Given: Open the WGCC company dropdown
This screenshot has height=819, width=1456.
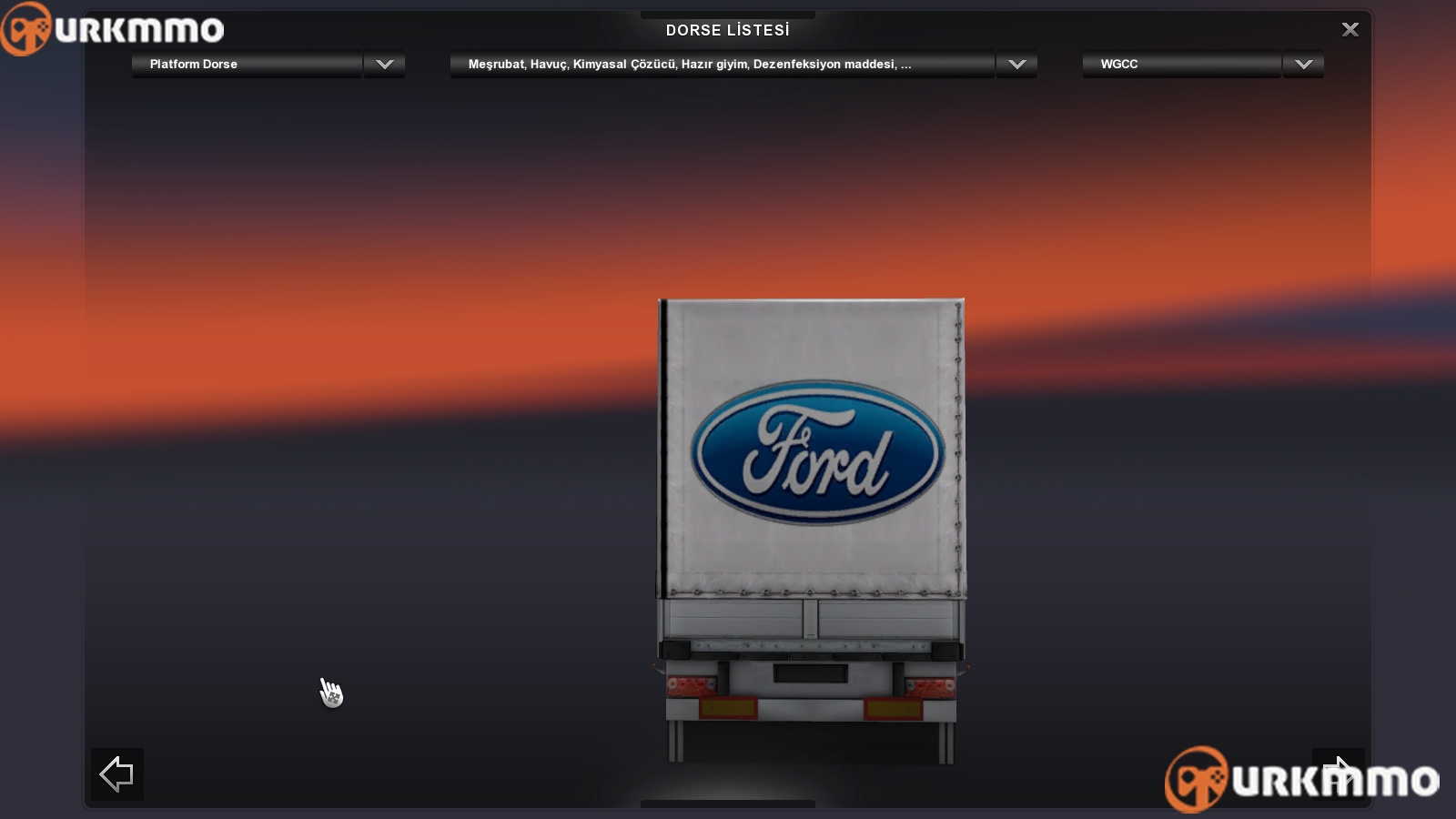Looking at the screenshot, I should 1181,64.
